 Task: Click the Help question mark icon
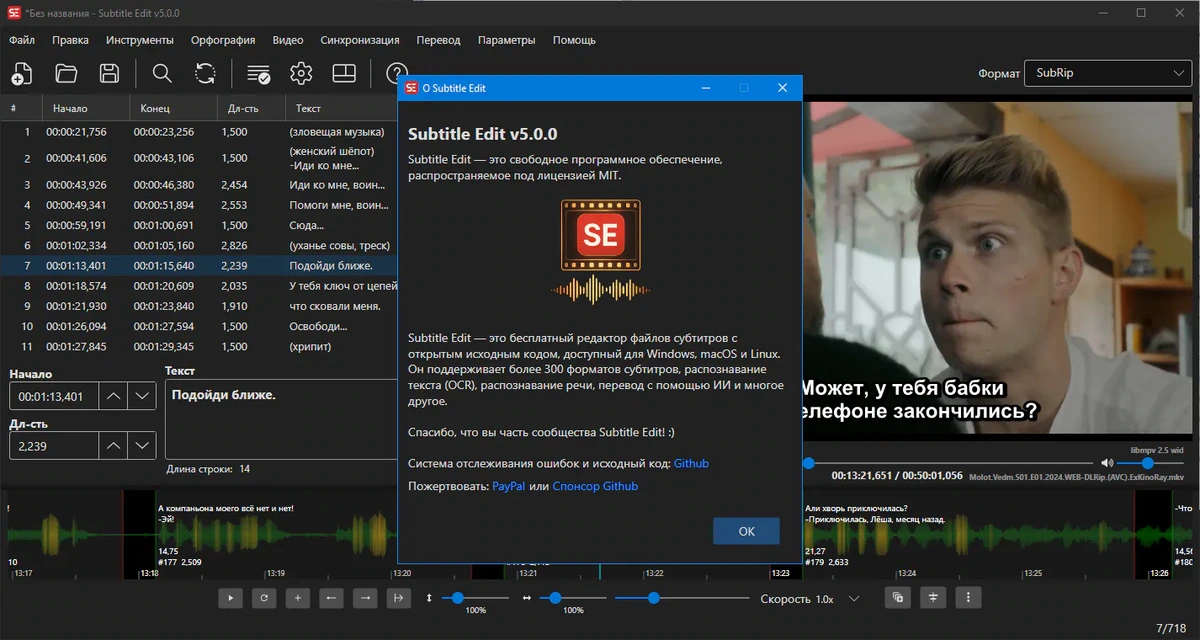tap(396, 73)
